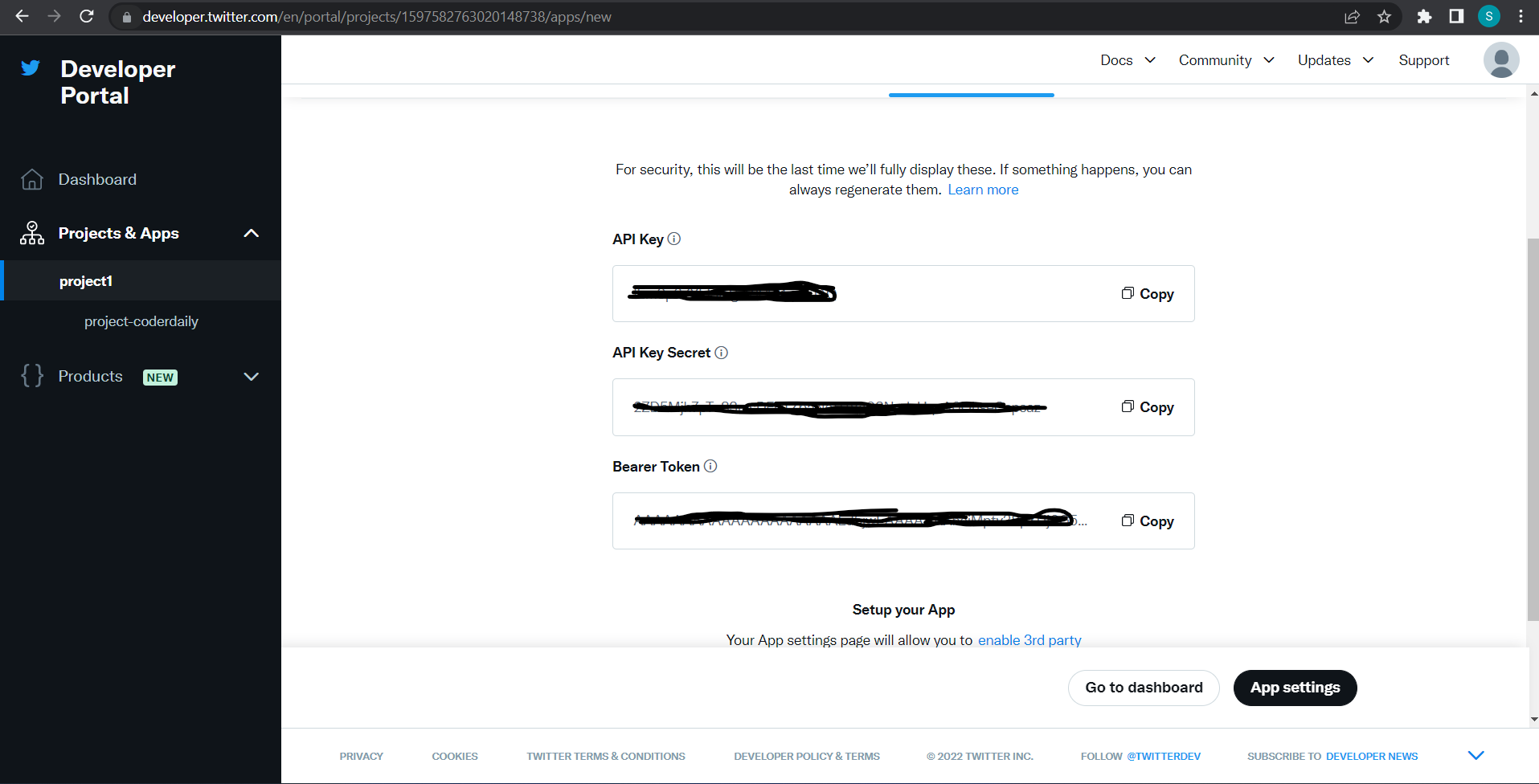Go to Dashboard in the sidebar
Screen dimensions: 1539x784
click(97, 179)
